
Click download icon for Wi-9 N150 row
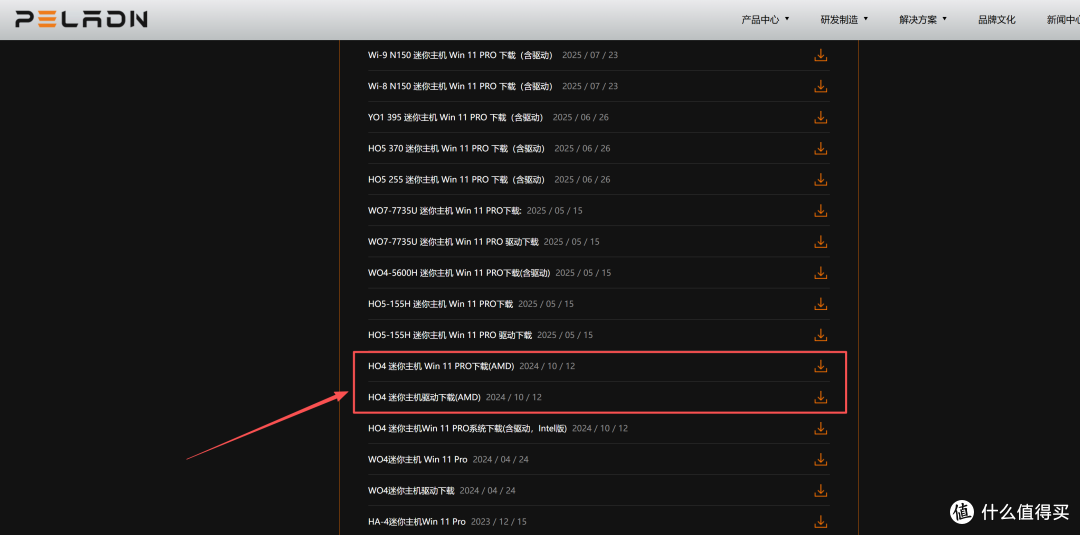[x=820, y=55]
